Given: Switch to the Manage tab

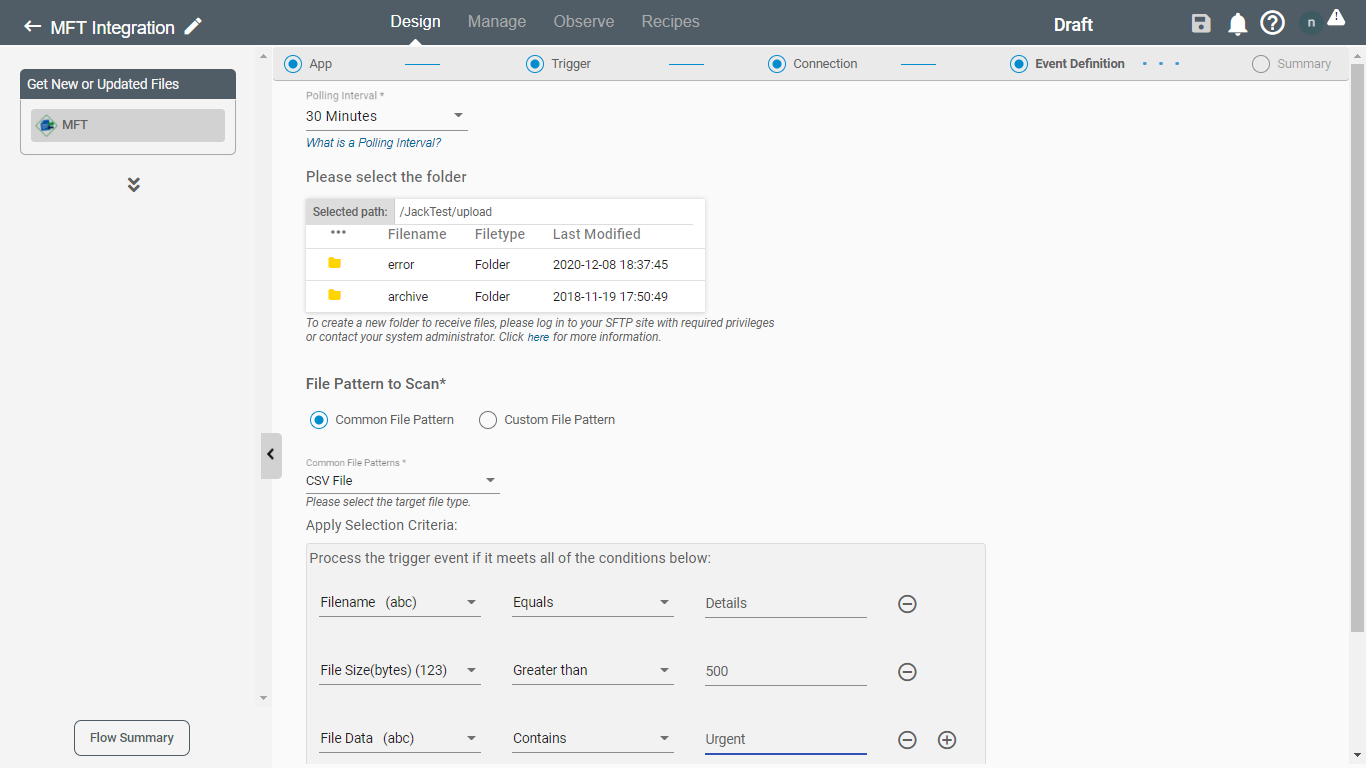Looking at the screenshot, I should pos(497,22).
